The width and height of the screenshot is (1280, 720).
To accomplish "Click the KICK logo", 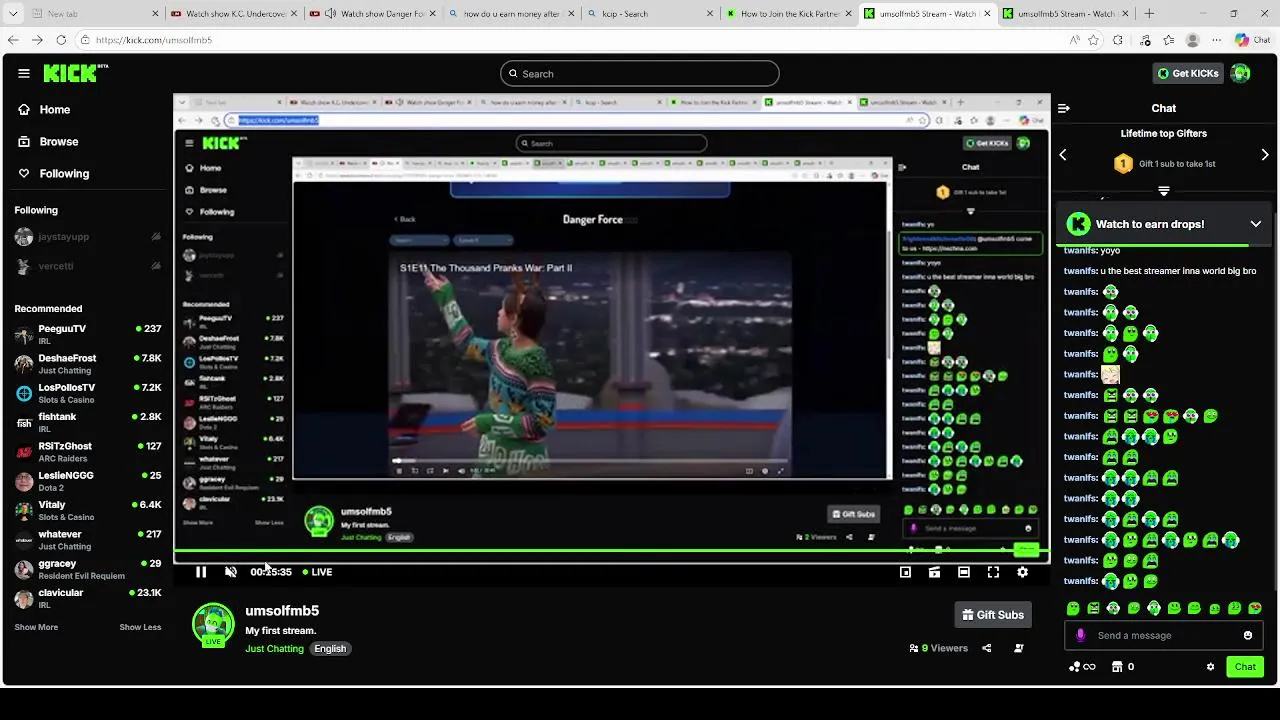I will [x=76, y=73].
